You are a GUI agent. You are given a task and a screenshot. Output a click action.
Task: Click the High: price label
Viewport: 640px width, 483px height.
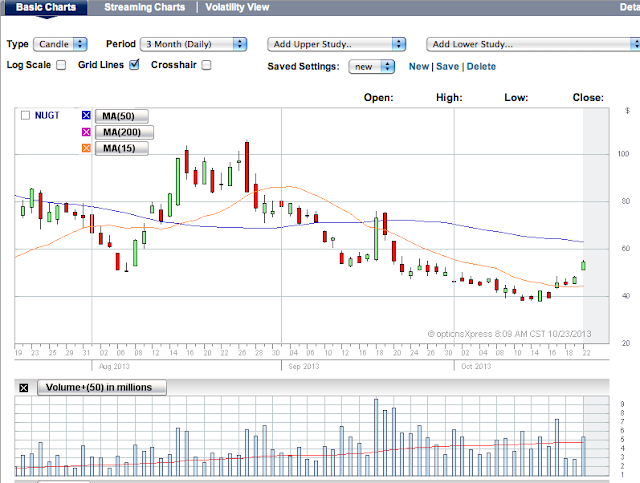[x=449, y=98]
